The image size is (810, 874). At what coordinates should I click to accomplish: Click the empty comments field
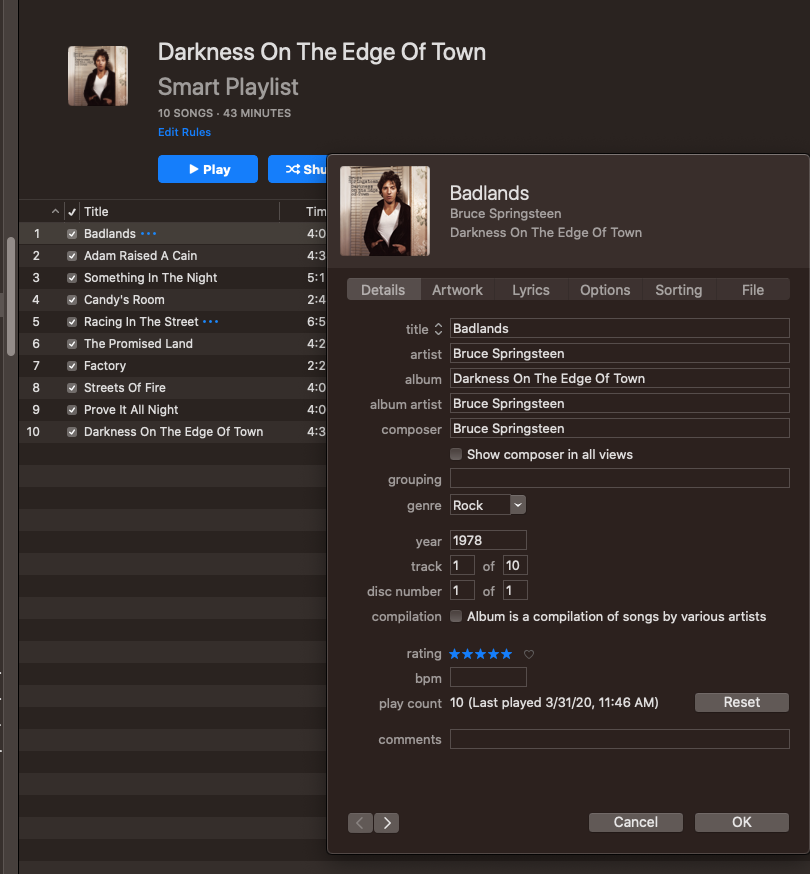[619, 739]
